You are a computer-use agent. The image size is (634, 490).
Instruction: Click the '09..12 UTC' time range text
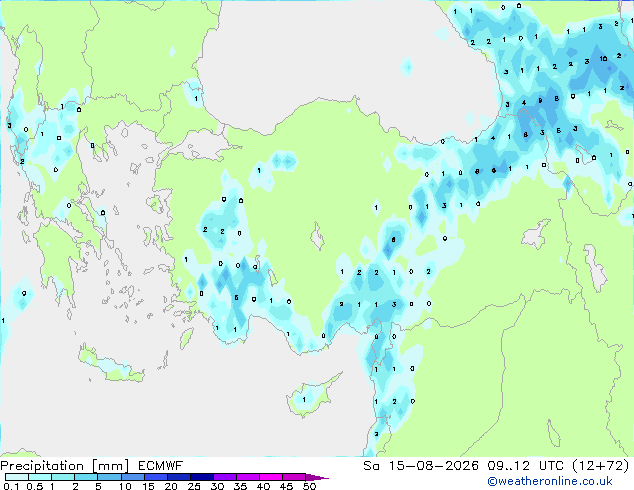pos(526,466)
